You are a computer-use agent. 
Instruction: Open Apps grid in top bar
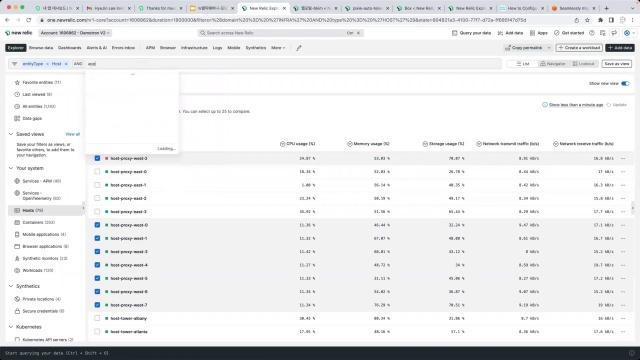tap(539, 33)
